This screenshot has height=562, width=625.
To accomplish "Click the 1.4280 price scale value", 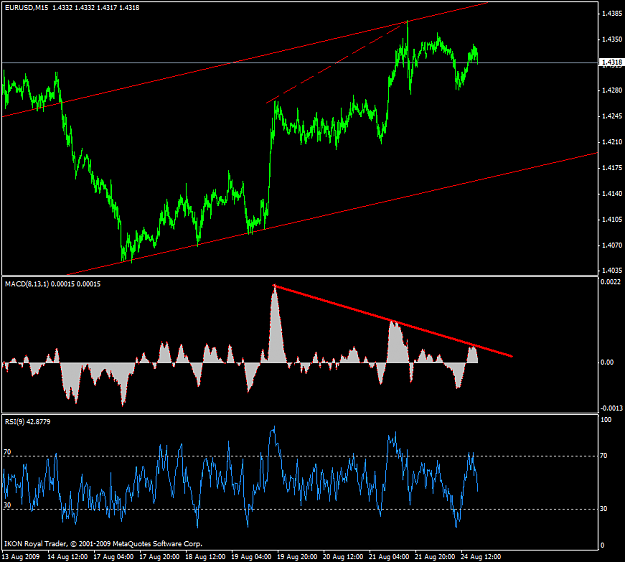I will click(x=612, y=90).
